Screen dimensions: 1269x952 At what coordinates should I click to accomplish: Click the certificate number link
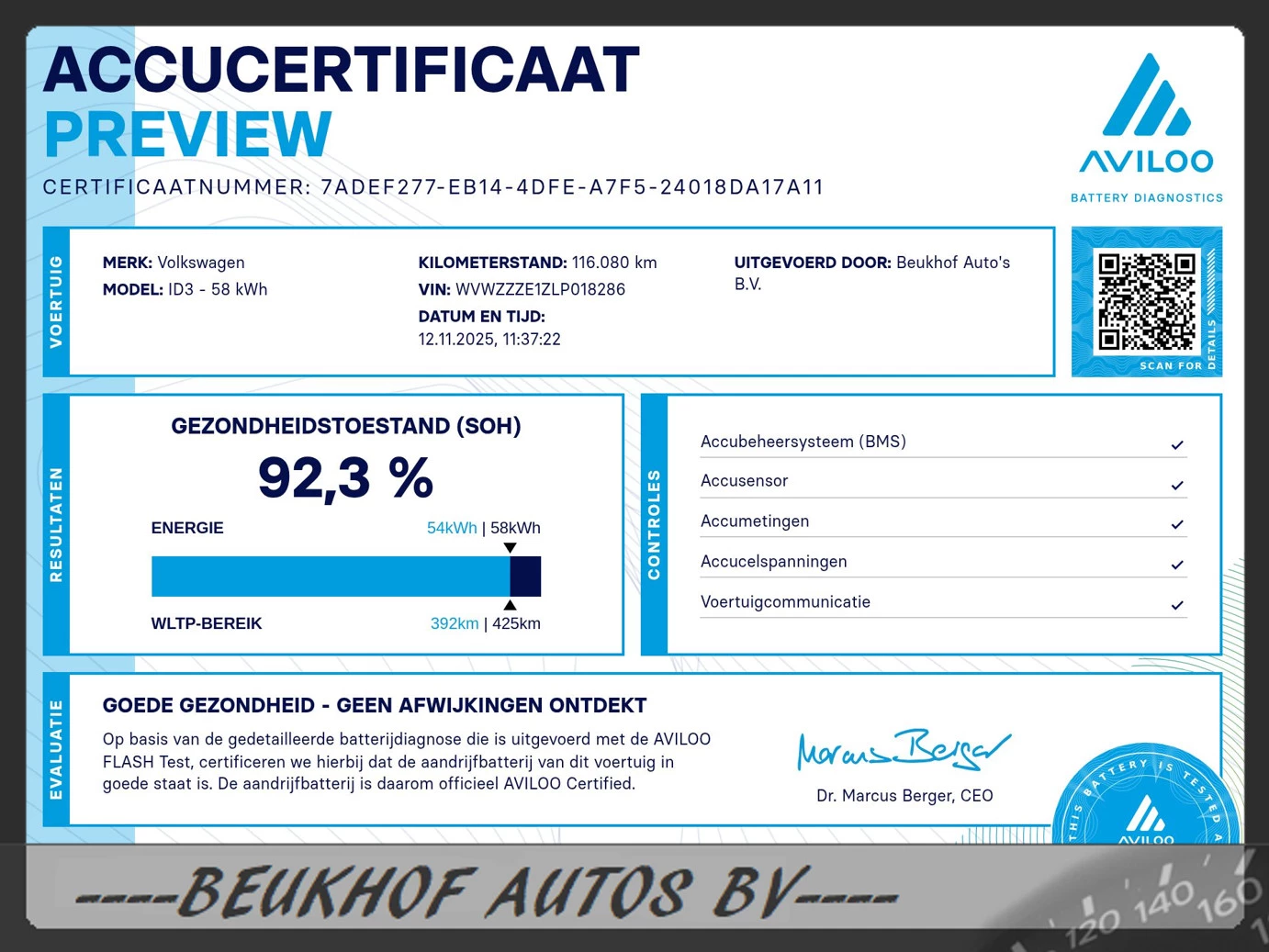click(571, 186)
